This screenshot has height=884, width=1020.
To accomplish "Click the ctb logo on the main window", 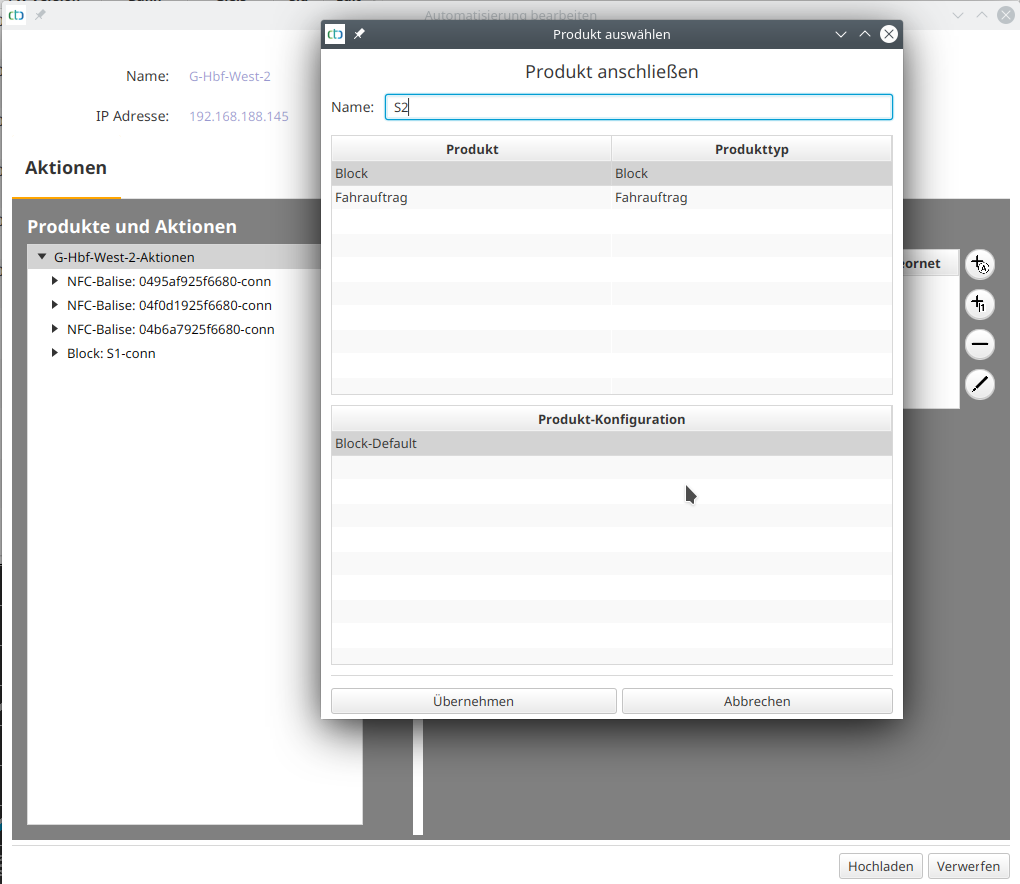I will point(16,15).
